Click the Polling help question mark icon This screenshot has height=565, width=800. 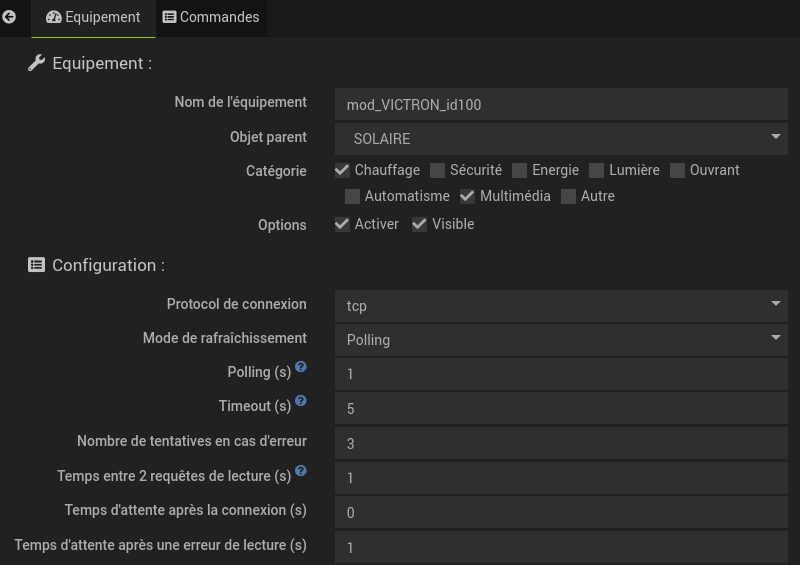[301, 367]
